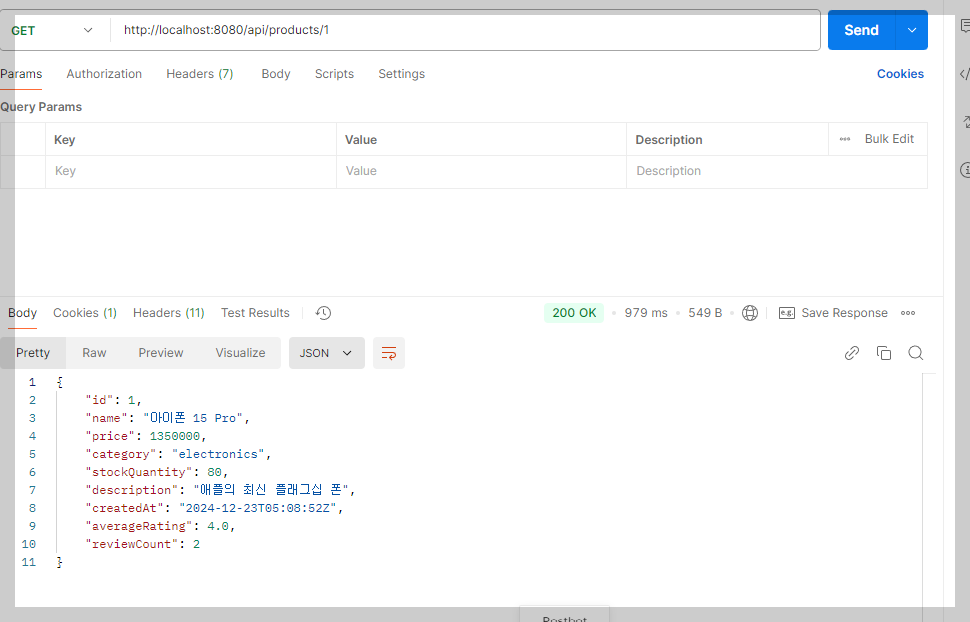Click the reviewCount value 2
This screenshot has height=622, width=970.
click(x=196, y=544)
